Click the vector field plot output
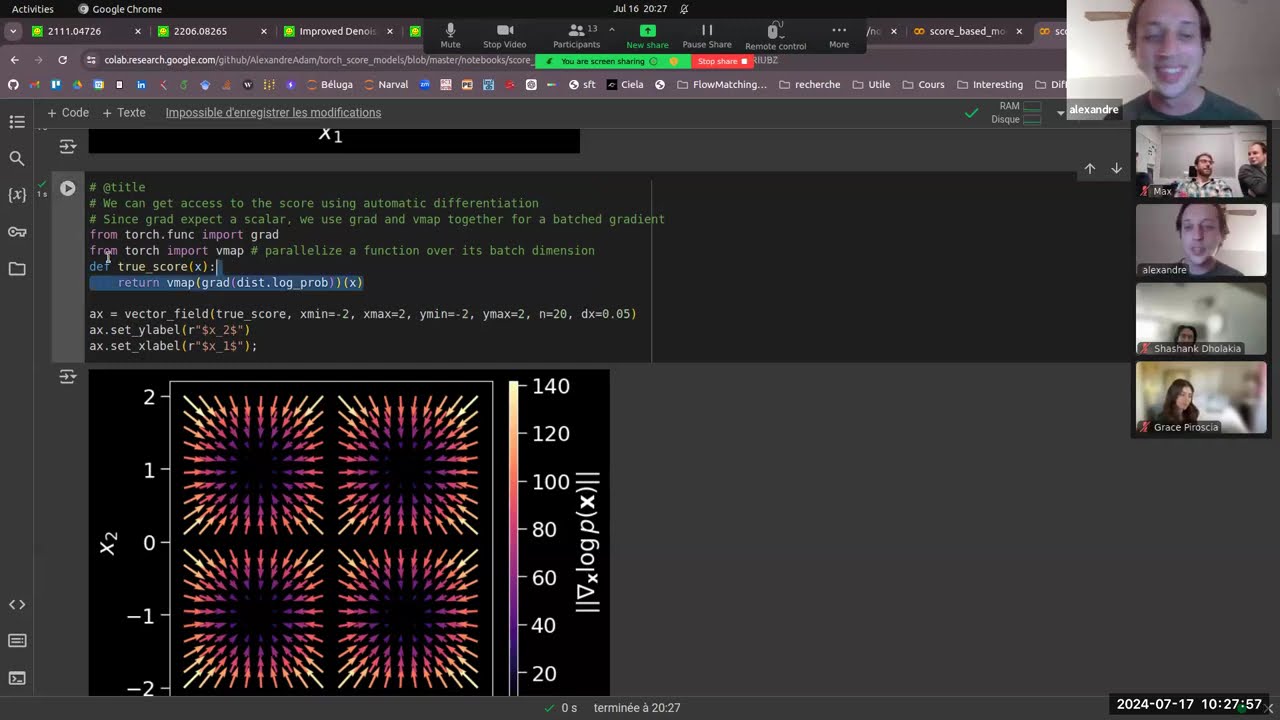The width and height of the screenshot is (1280, 720). [x=349, y=533]
